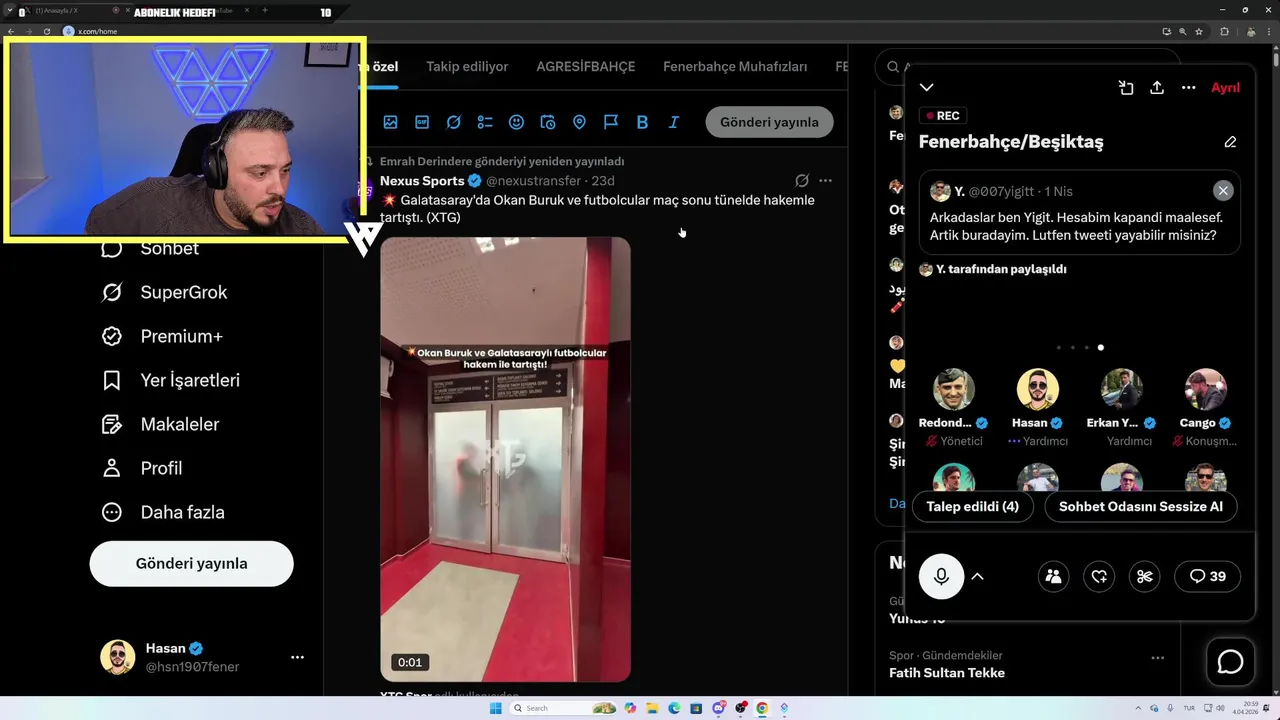Open account menu dots next to Hasan
Image resolution: width=1280 pixels, height=720 pixels.
[x=297, y=657]
